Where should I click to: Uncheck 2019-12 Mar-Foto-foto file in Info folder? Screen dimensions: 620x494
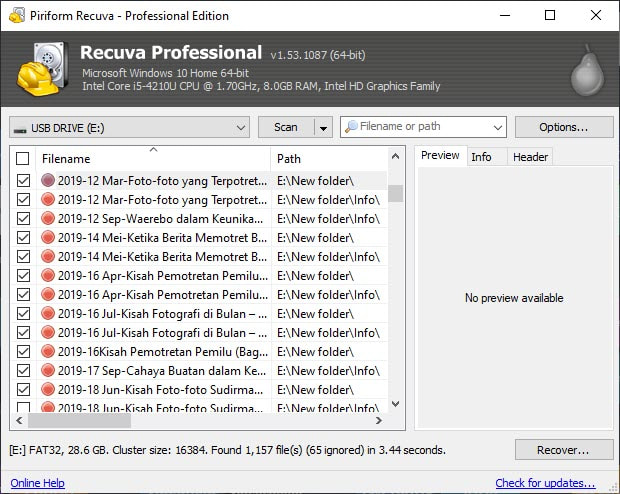23,199
